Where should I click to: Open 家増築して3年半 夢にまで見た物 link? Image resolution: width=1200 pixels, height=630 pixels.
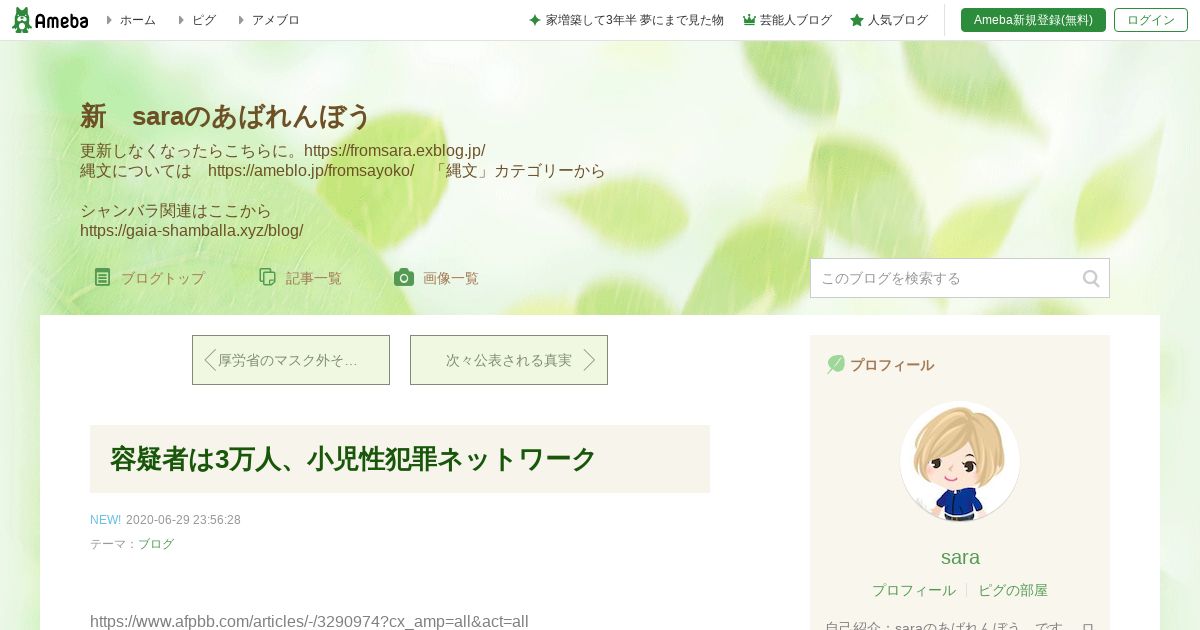pyautogui.click(x=634, y=20)
